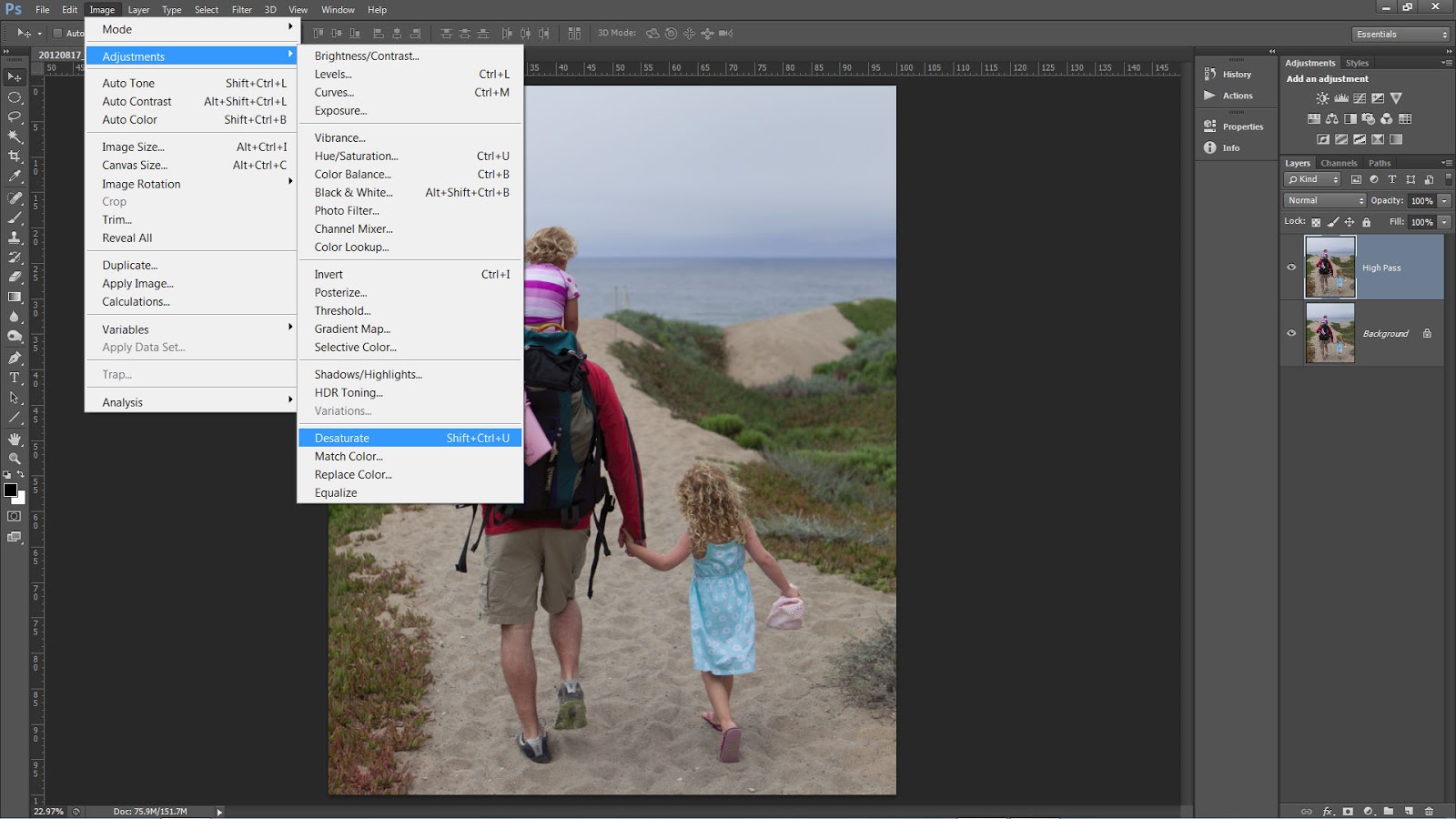The height and width of the screenshot is (819, 1456).
Task: Add a Channel Mixer adjustment icon
Action: point(1387,119)
